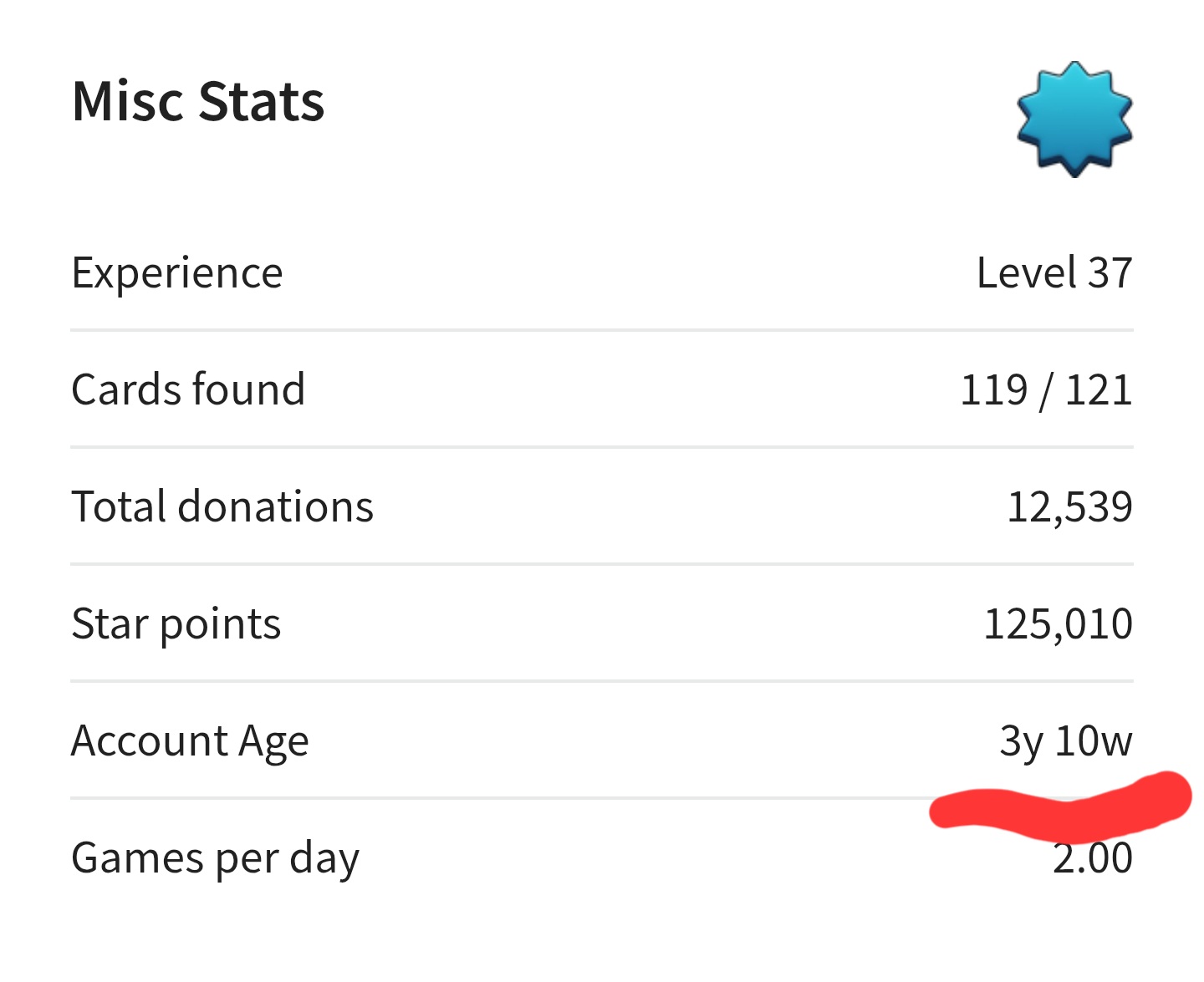Select the Games per day label
Image resolution: width=1204 pixels, height=982 pixels.
click(x=215, y=858)
